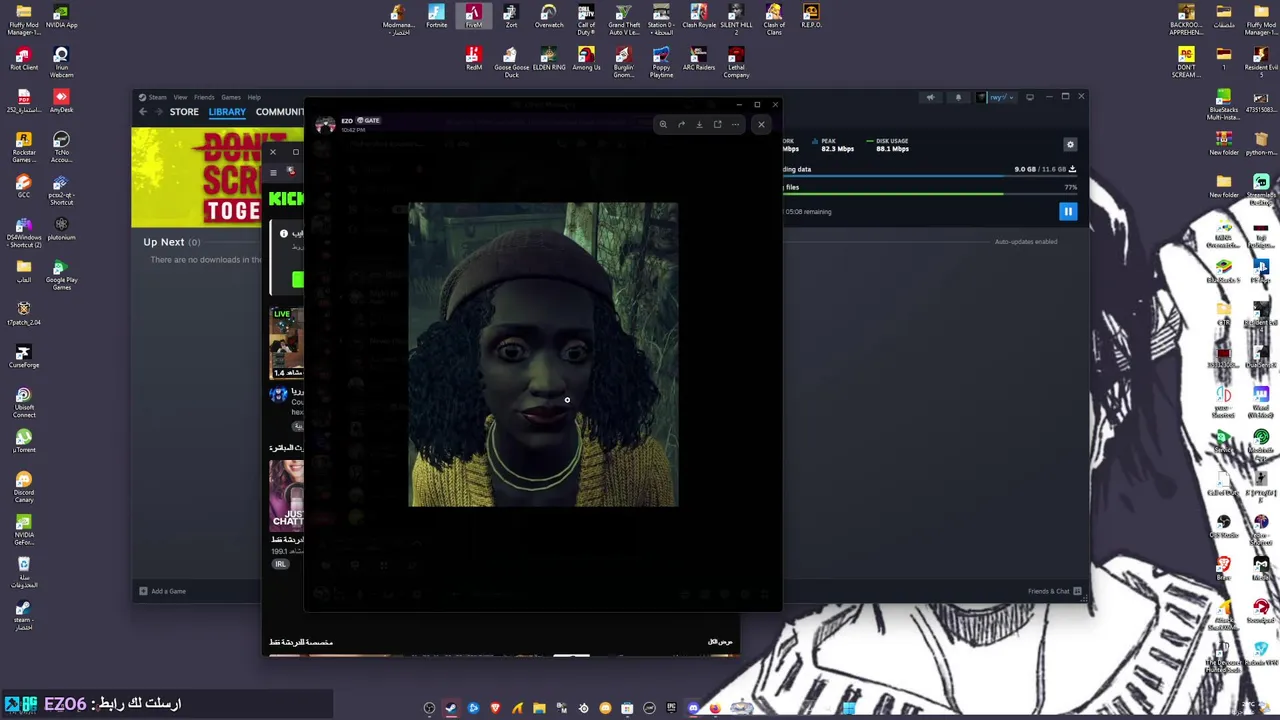Image resolution: width=1280 pixels, height=720 pixels.
Task: Open FiveM desktop shortcut
Action: coord(473,17)
